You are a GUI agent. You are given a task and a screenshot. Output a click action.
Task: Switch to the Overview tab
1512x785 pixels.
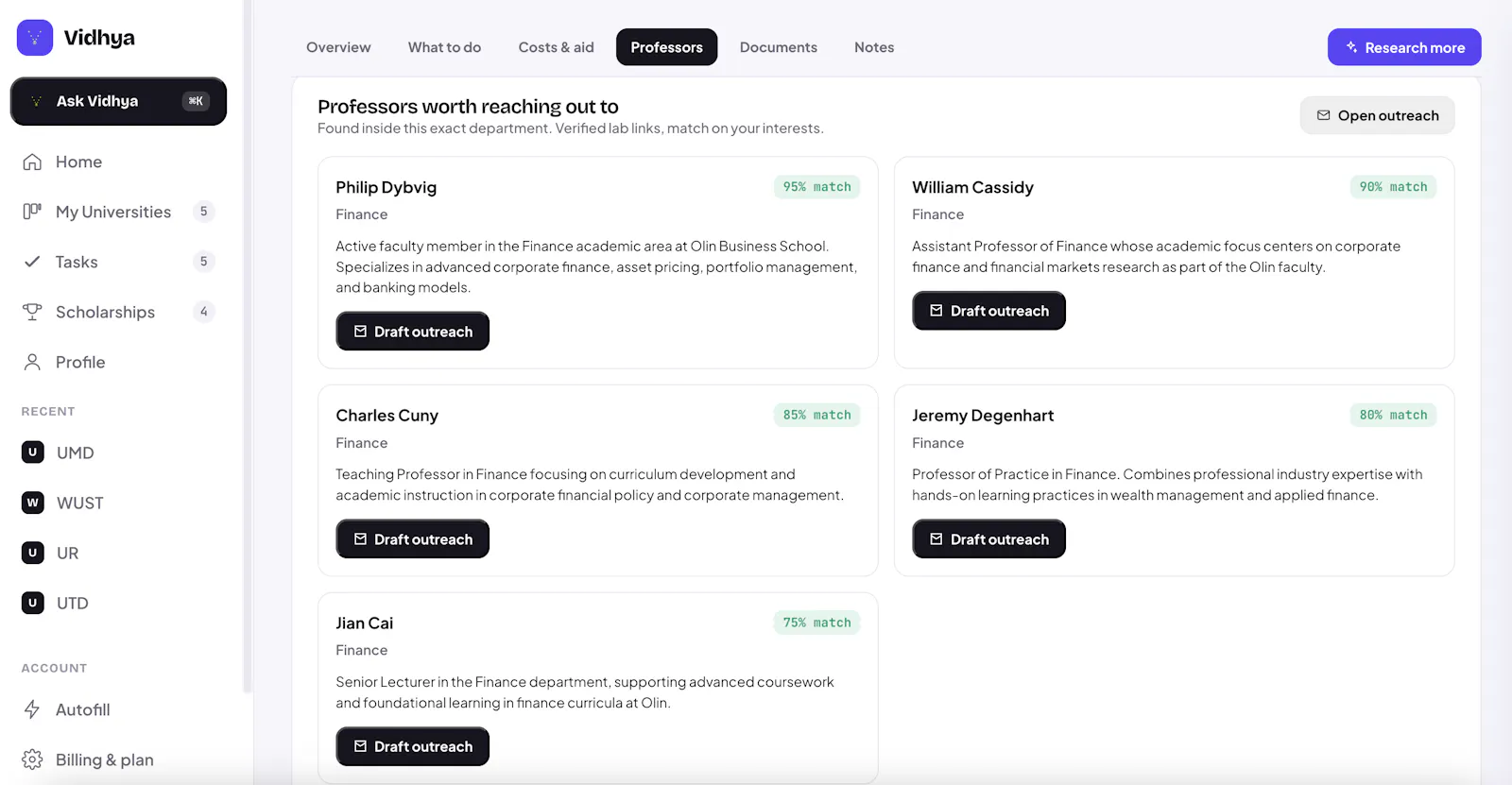[338, 47]
